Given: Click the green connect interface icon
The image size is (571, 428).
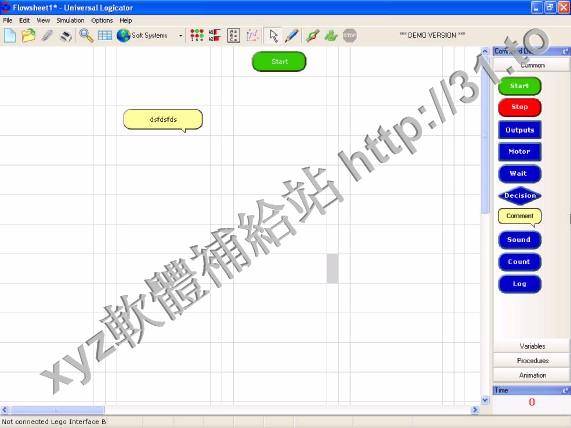Looking at the screenshot, I should 313,36.
